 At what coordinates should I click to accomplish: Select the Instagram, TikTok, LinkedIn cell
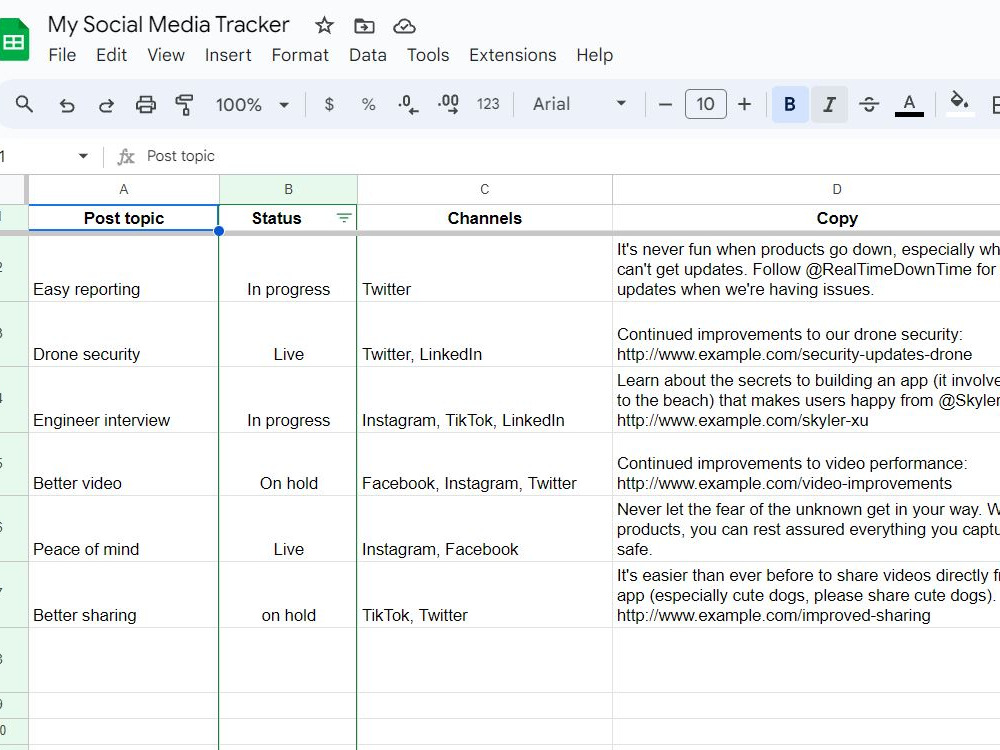tap(485, 400)
